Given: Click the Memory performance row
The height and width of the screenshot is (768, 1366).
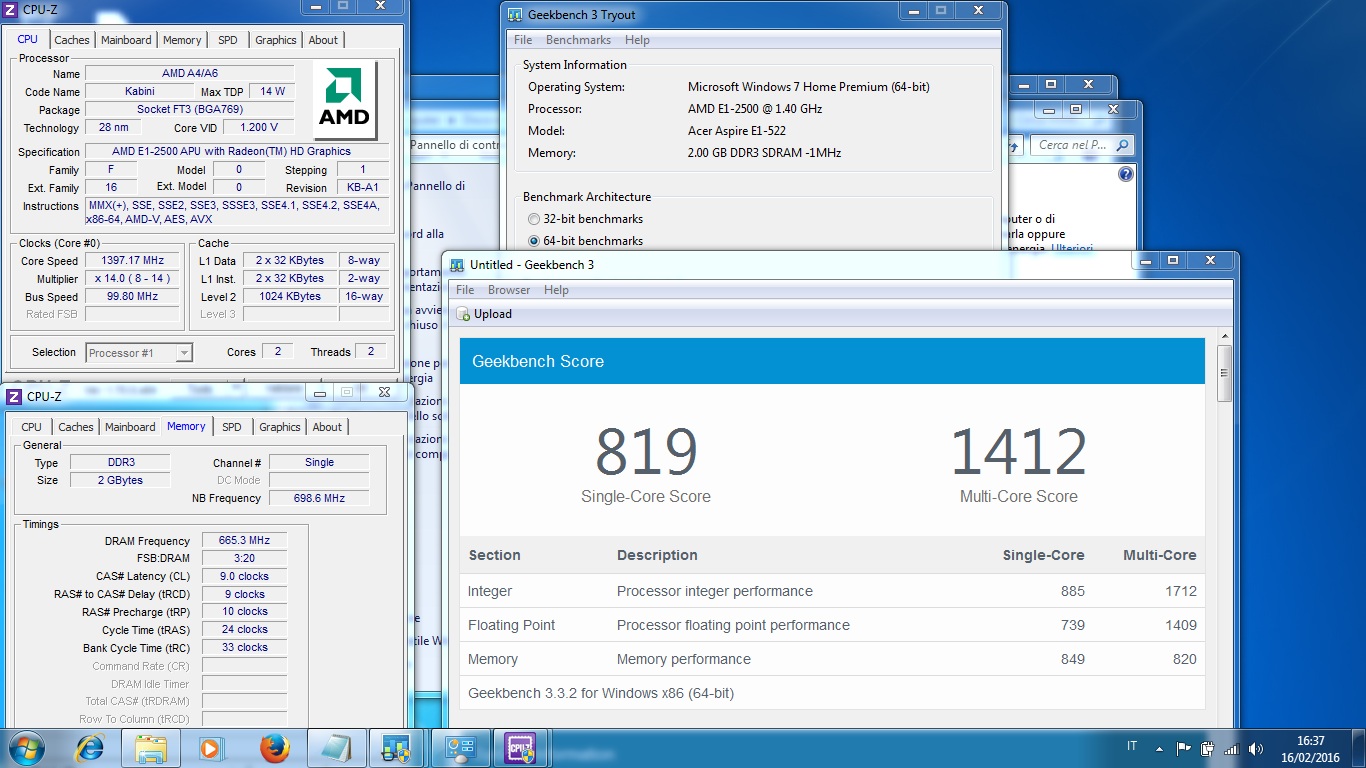Looking at the screenshot, I should tap(832, 659).
